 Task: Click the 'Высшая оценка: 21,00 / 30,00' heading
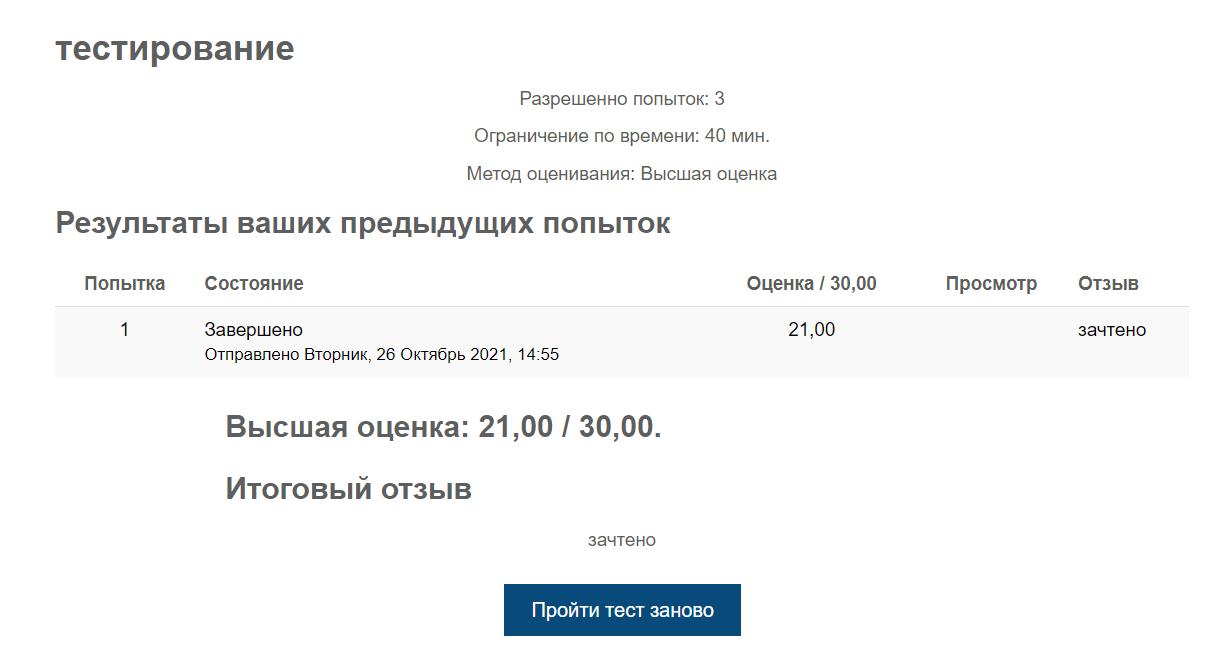tap(443, 427)
